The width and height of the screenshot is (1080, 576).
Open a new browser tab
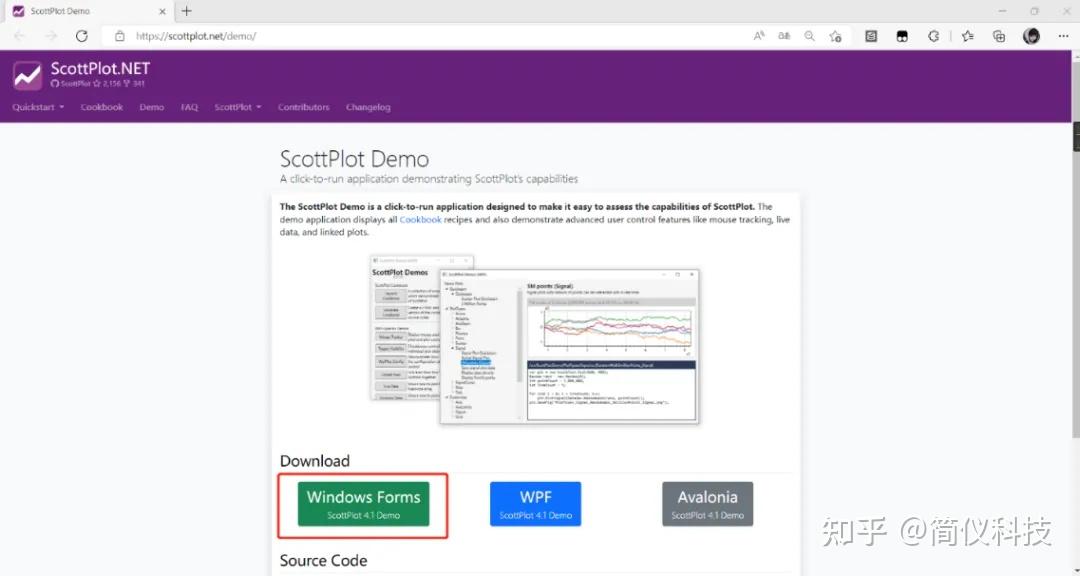pos(186,11)
